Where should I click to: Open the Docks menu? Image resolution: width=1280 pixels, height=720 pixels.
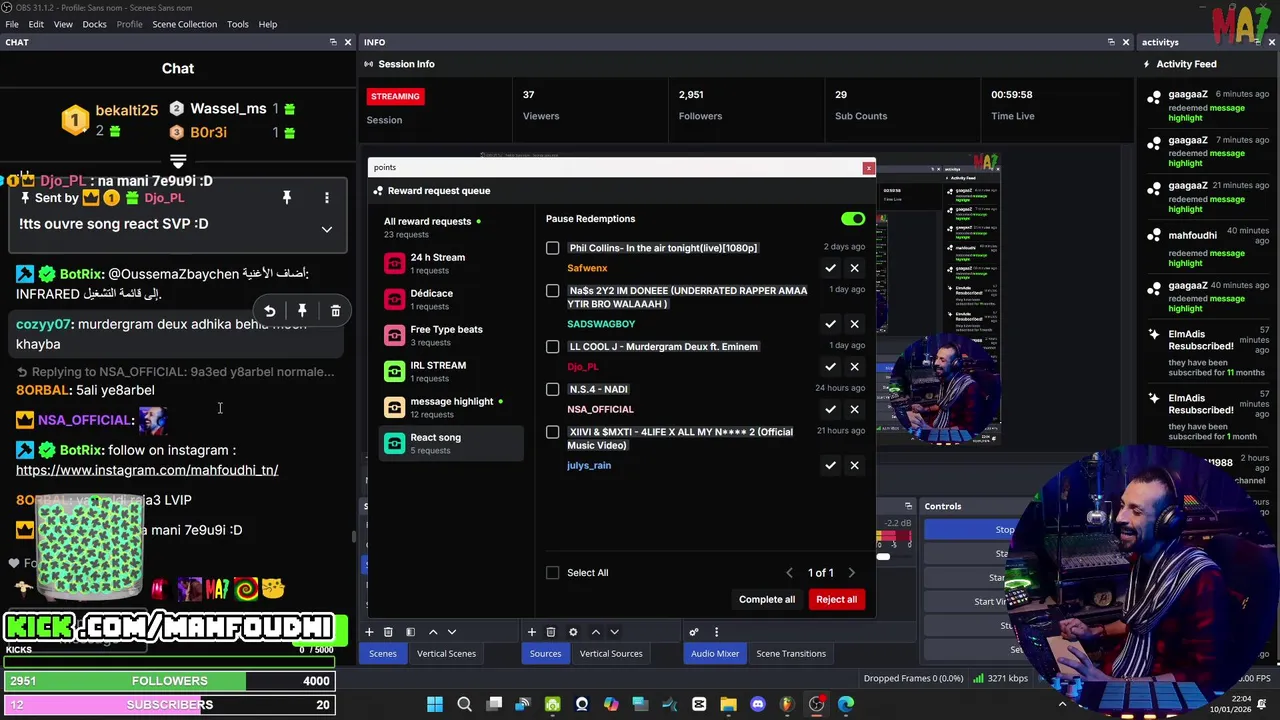(x=94, y=24)
